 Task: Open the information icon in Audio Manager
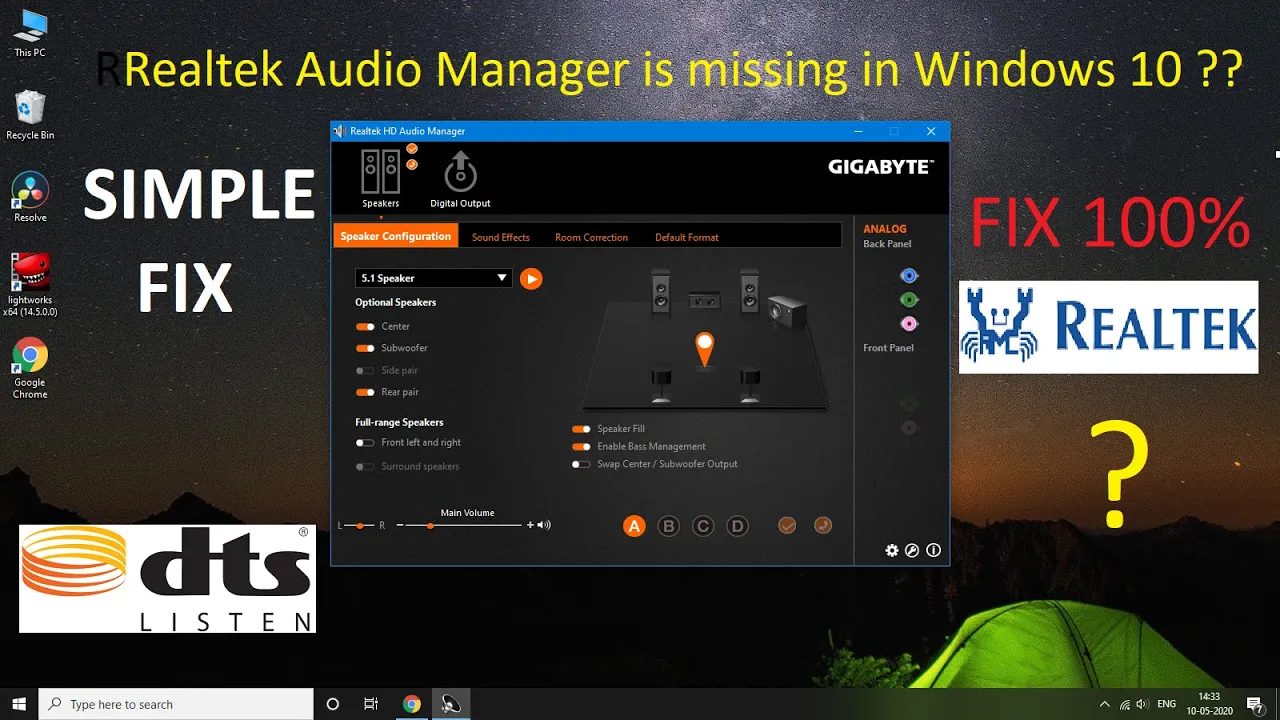coord(933,550)
